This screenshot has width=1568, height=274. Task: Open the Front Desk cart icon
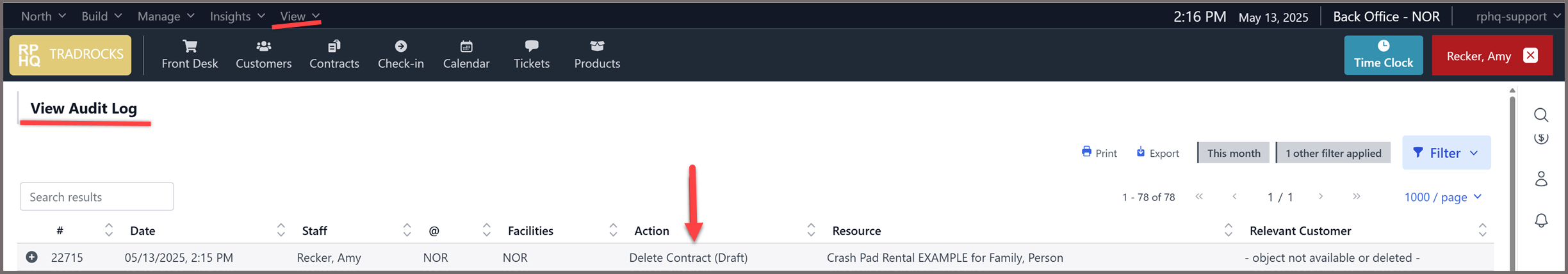coord(190,46)
